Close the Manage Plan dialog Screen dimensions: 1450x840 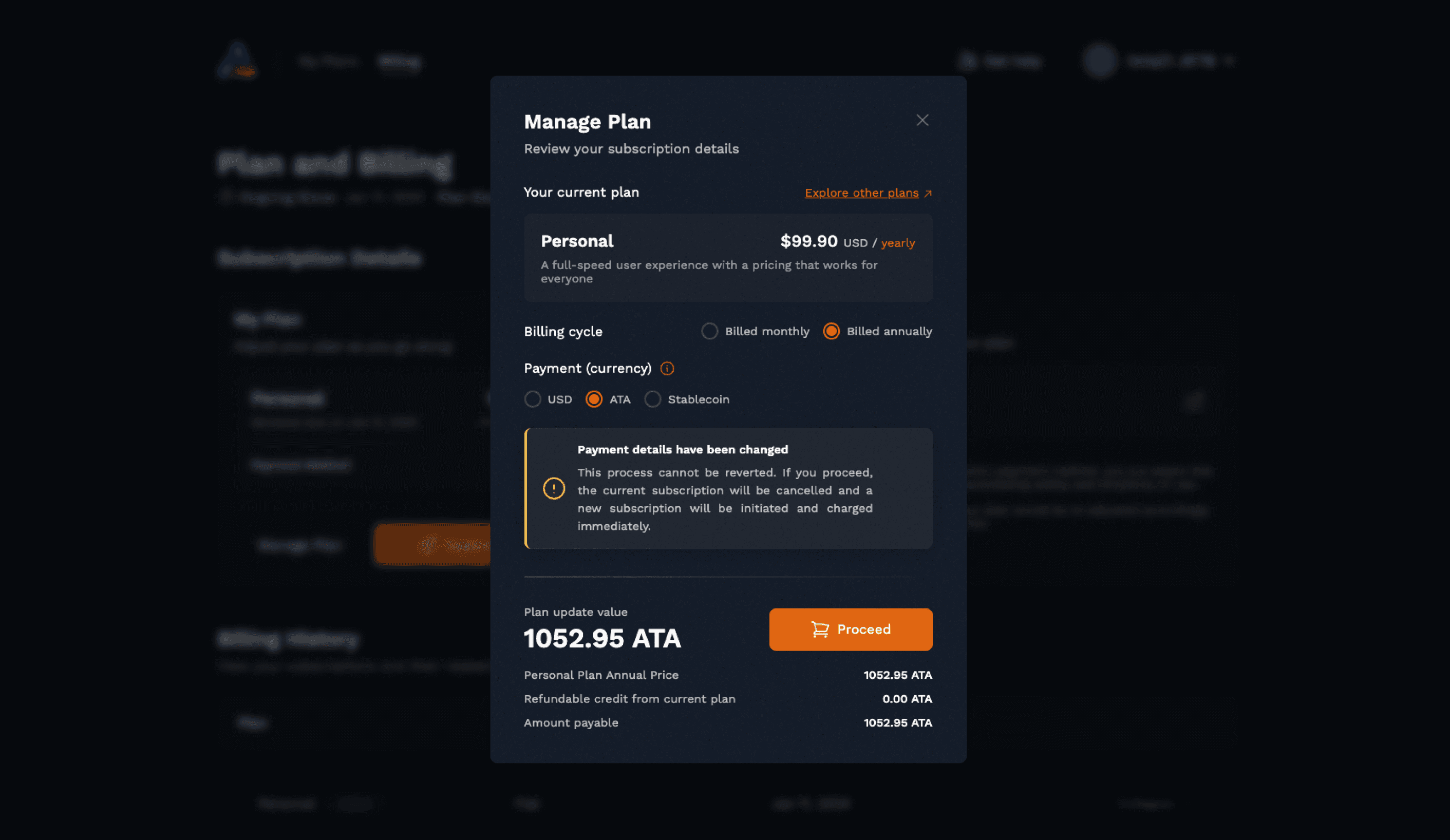pyautogui.click(x=923, y=120)
